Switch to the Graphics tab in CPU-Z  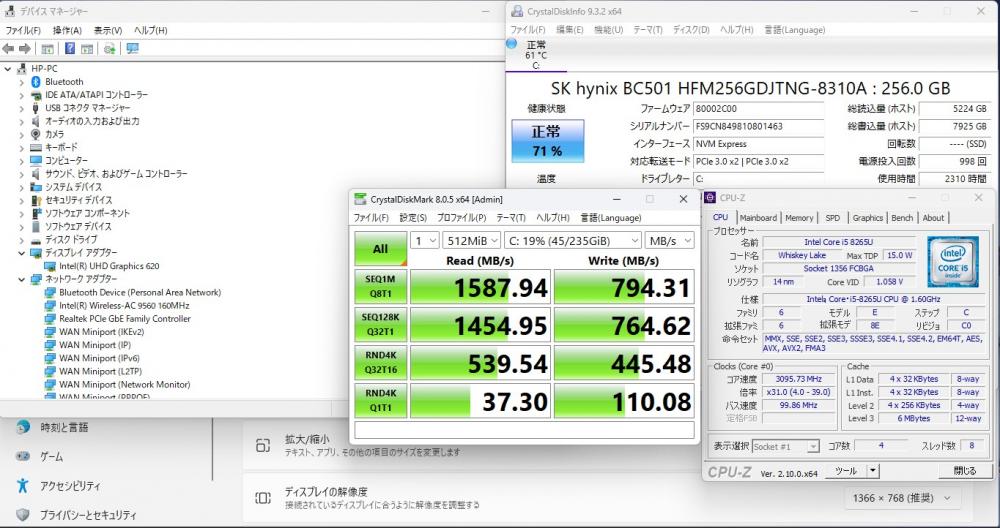coord(867,217)
